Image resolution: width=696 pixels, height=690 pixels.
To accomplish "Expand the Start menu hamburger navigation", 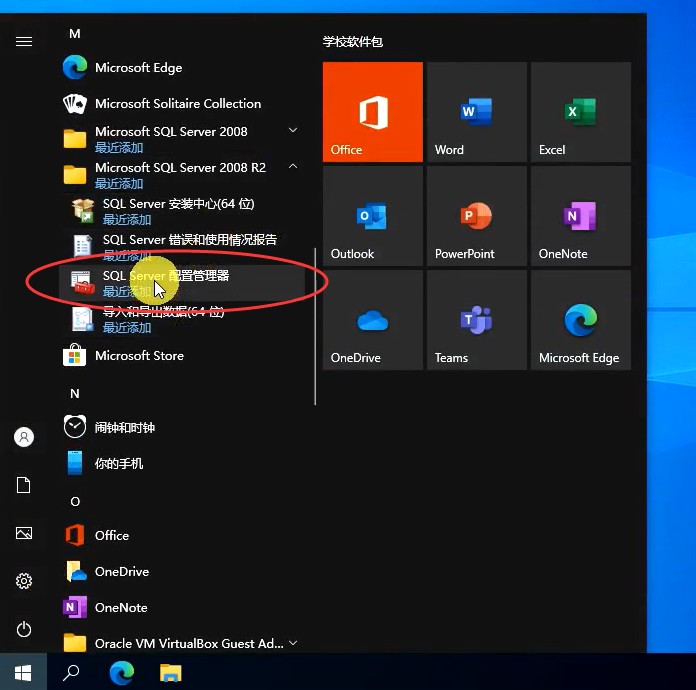I will click(24, 42).
